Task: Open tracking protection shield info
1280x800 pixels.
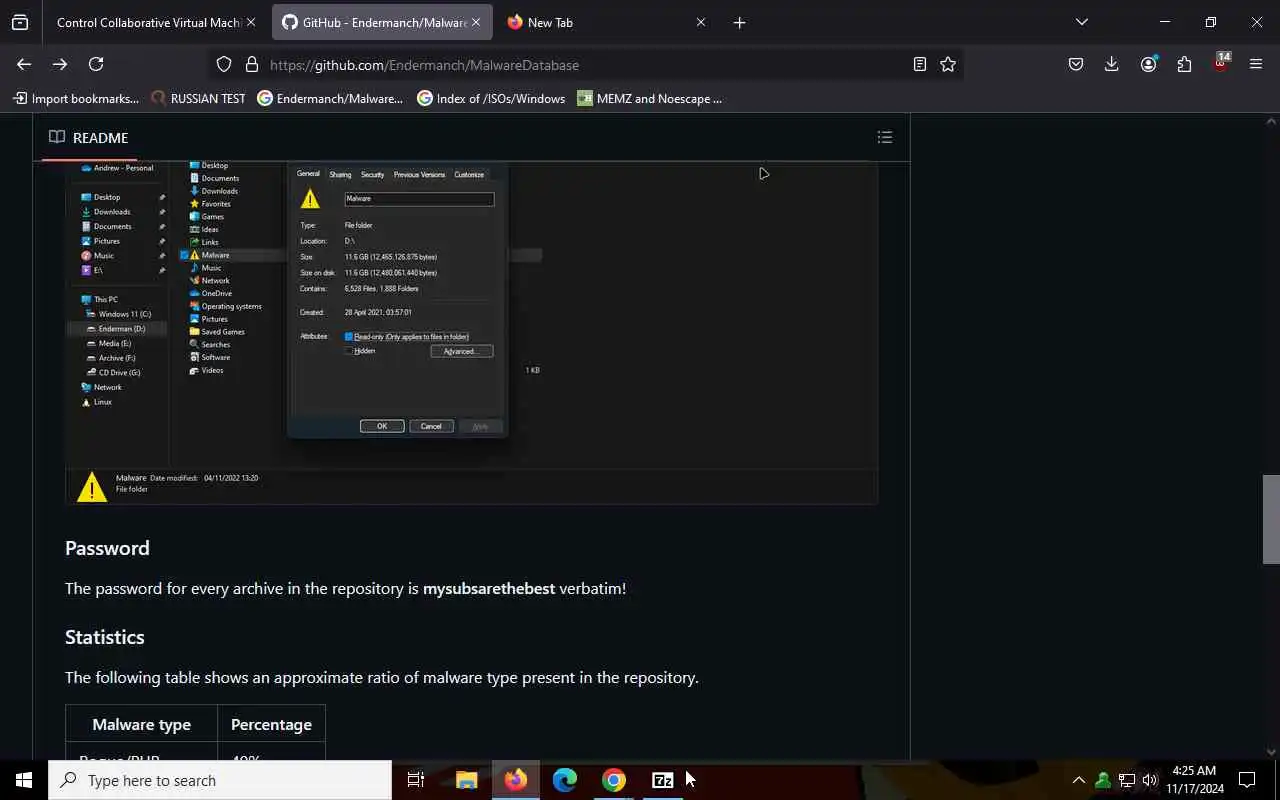Action: click(224, 64)
